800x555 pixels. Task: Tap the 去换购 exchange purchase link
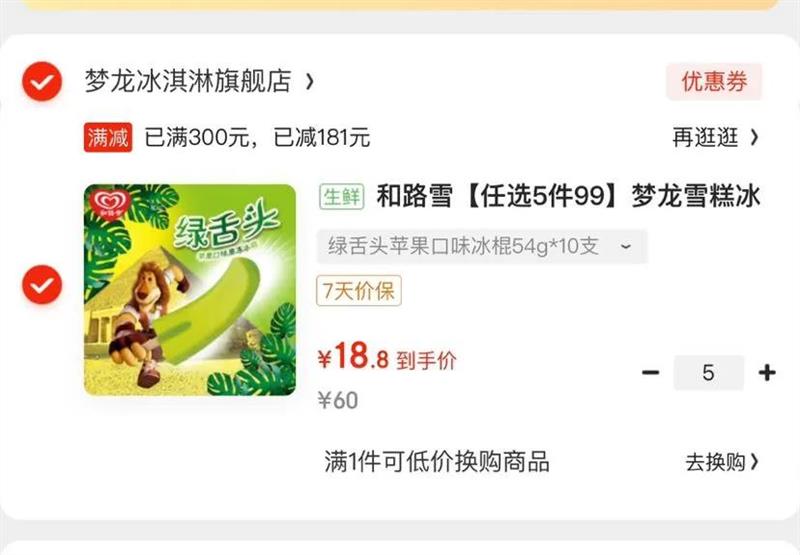(715, 463)
